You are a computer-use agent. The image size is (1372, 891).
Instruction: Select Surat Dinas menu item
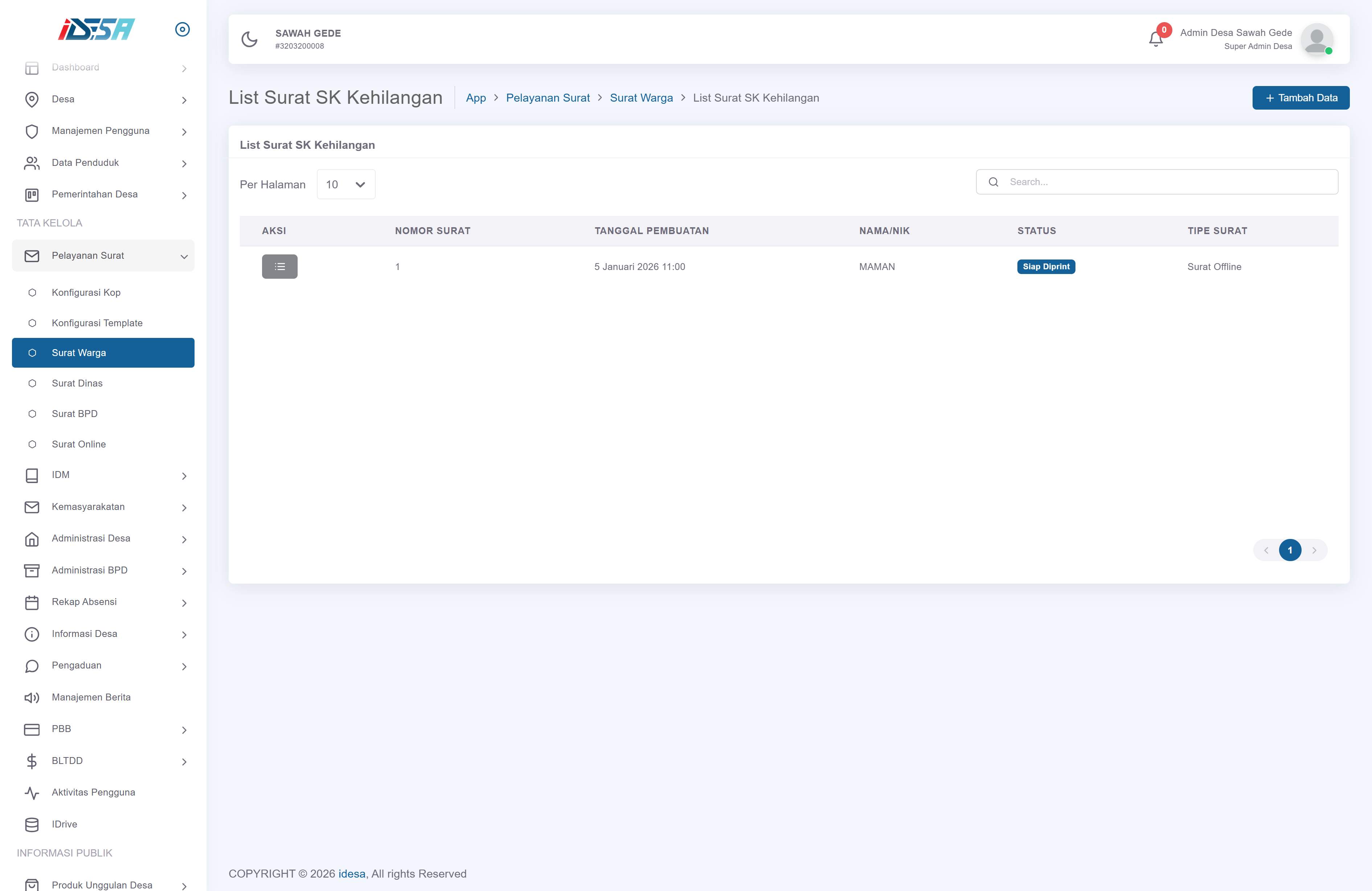(x=77, y=383)
